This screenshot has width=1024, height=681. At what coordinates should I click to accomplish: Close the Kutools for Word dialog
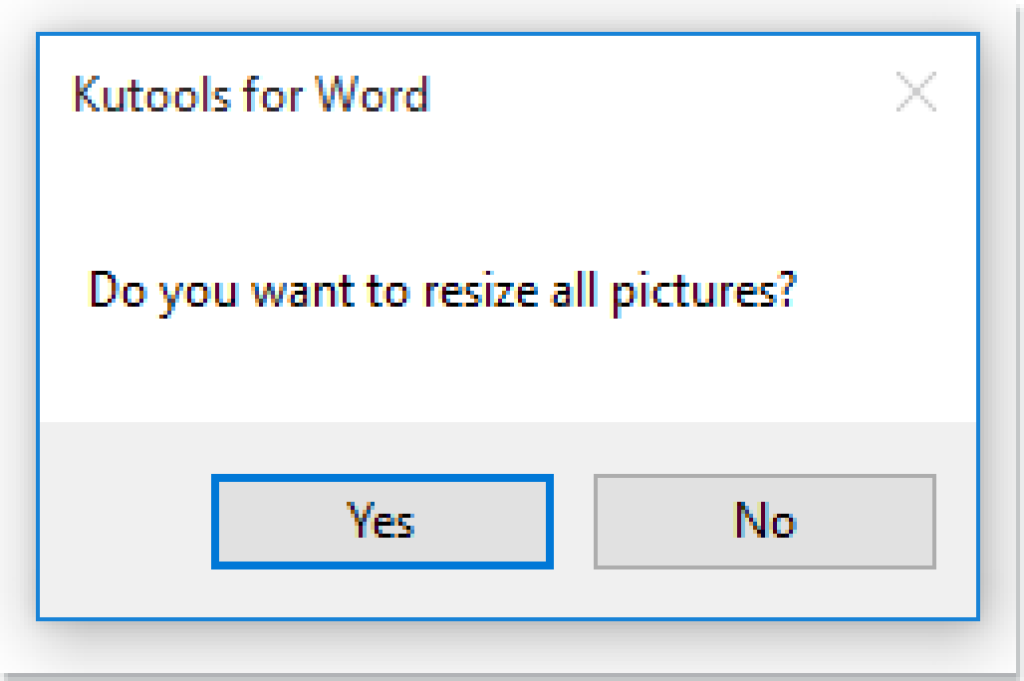(915, 94)
